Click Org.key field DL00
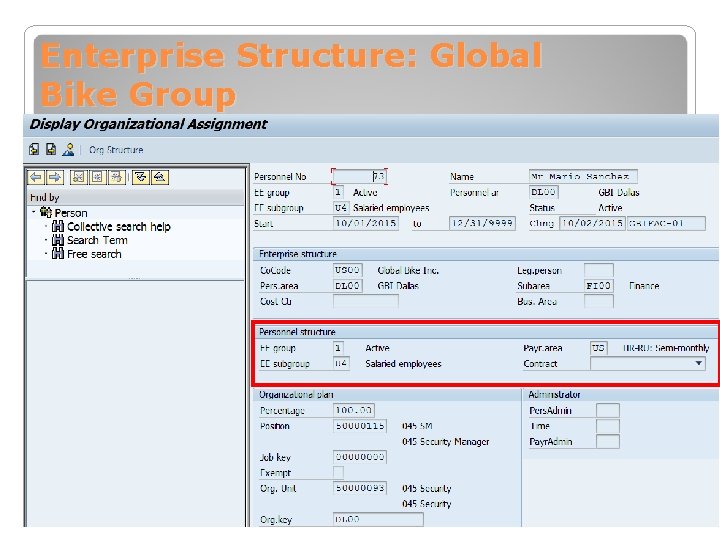 [377, 519]
